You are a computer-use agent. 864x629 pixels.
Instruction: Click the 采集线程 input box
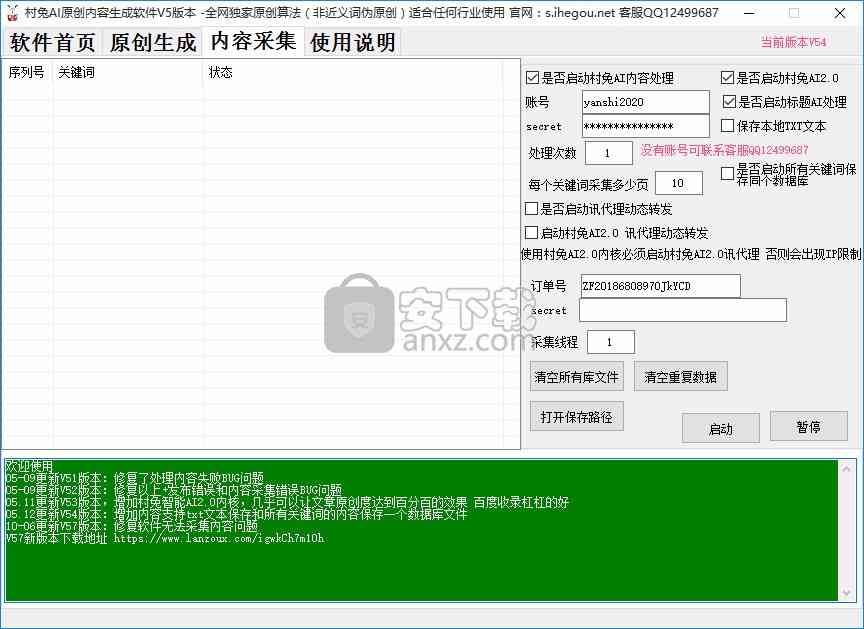[611, 342]
